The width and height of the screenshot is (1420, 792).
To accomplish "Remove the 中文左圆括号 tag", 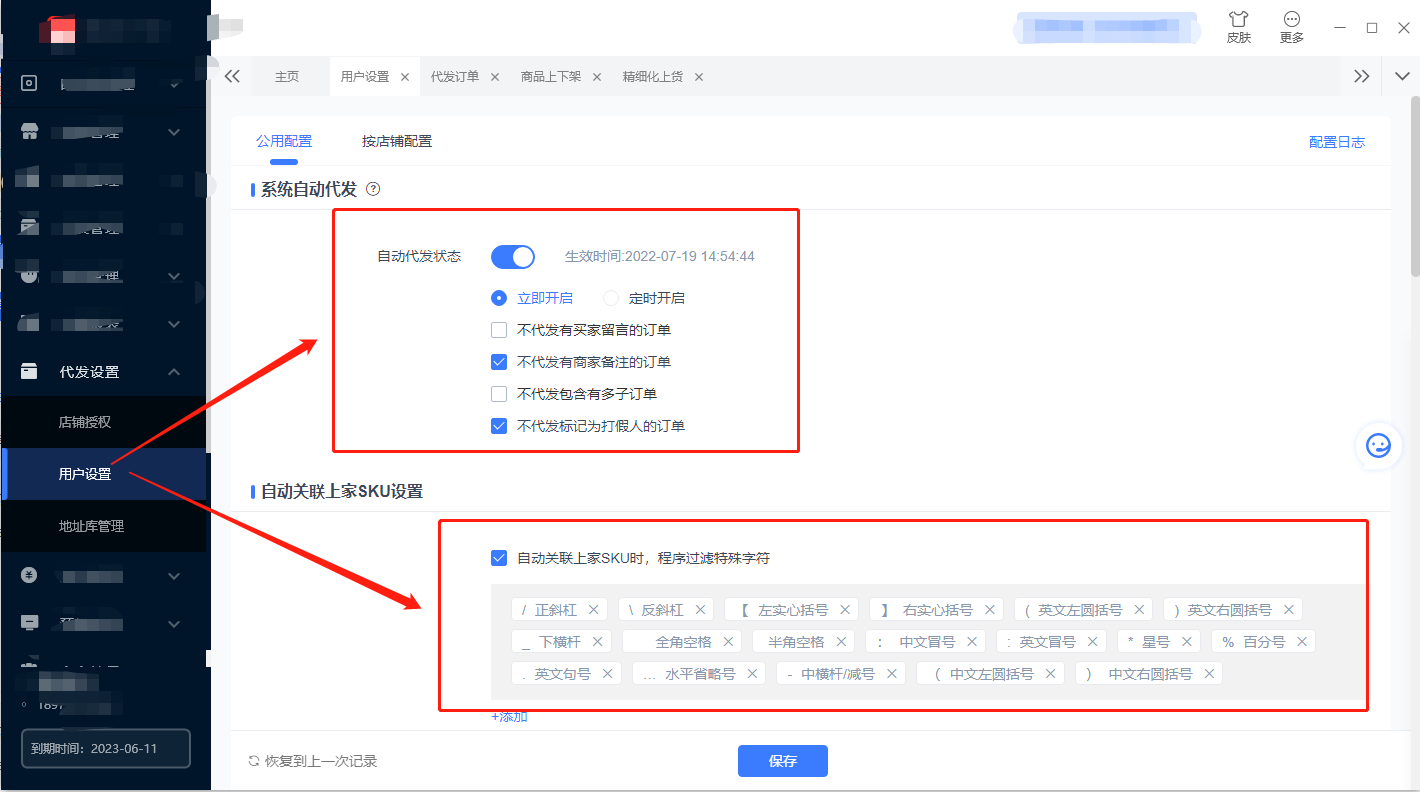I will [1050, 674].
